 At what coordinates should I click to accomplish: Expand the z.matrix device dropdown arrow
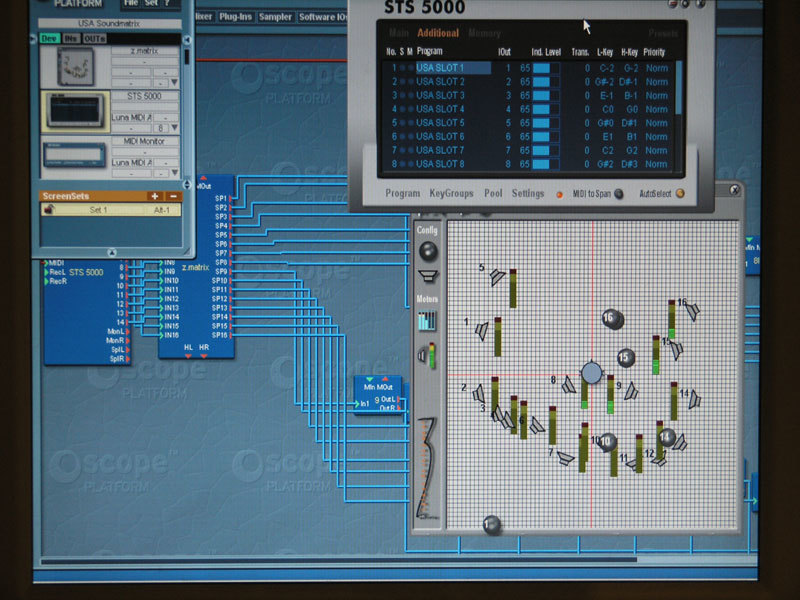tap(174, 82)
